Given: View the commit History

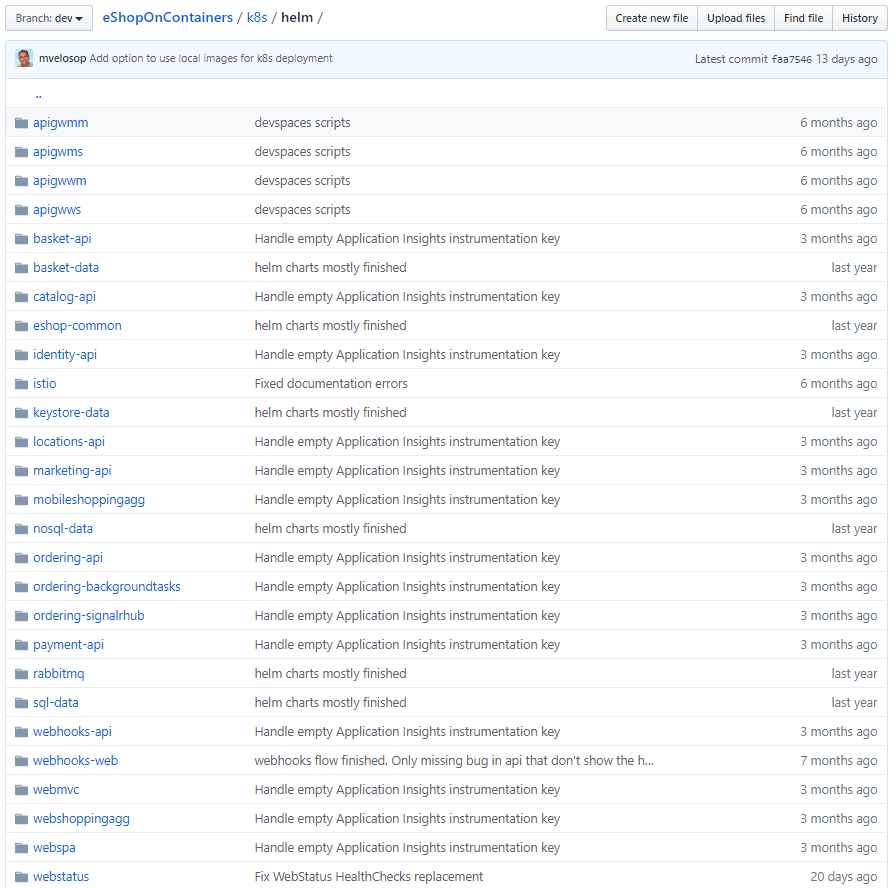Looking at the screenshot, I should [x=859, y=18].
